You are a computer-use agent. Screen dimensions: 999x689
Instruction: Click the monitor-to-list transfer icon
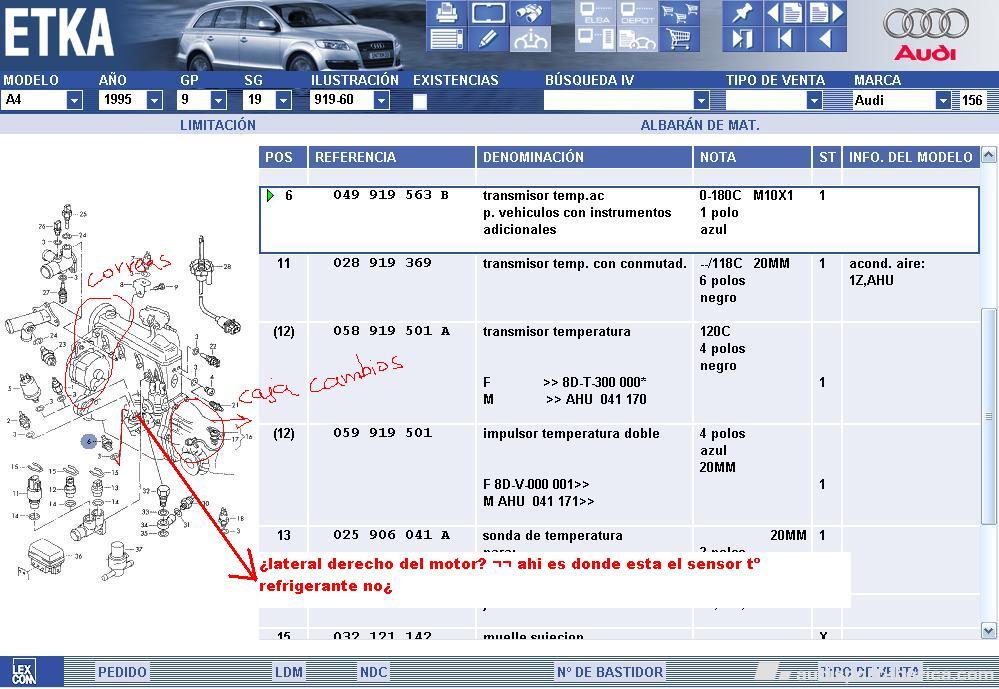coord(596,39)
